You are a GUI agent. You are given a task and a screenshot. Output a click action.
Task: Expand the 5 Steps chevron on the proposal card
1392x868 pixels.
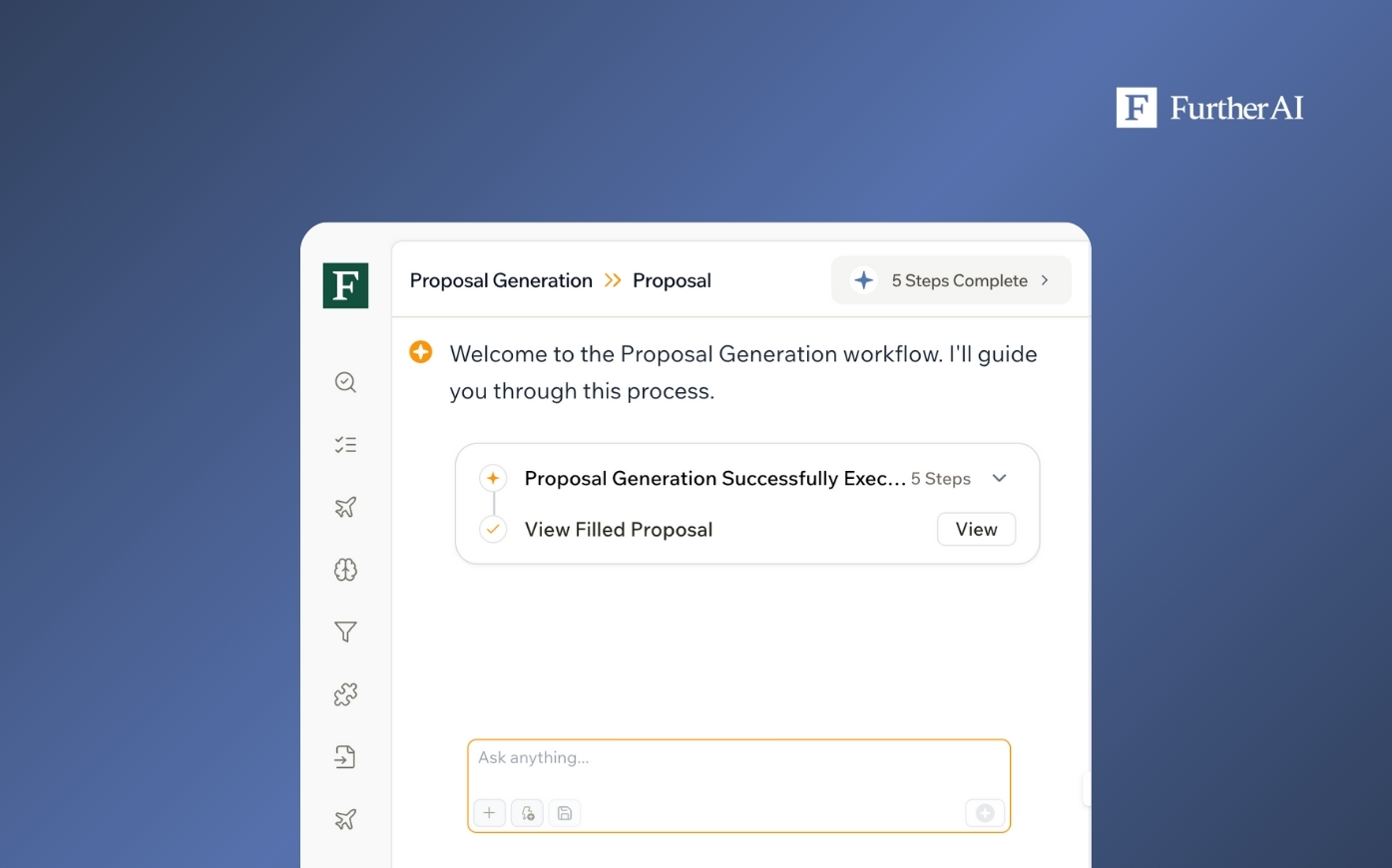tap(999, 479)
